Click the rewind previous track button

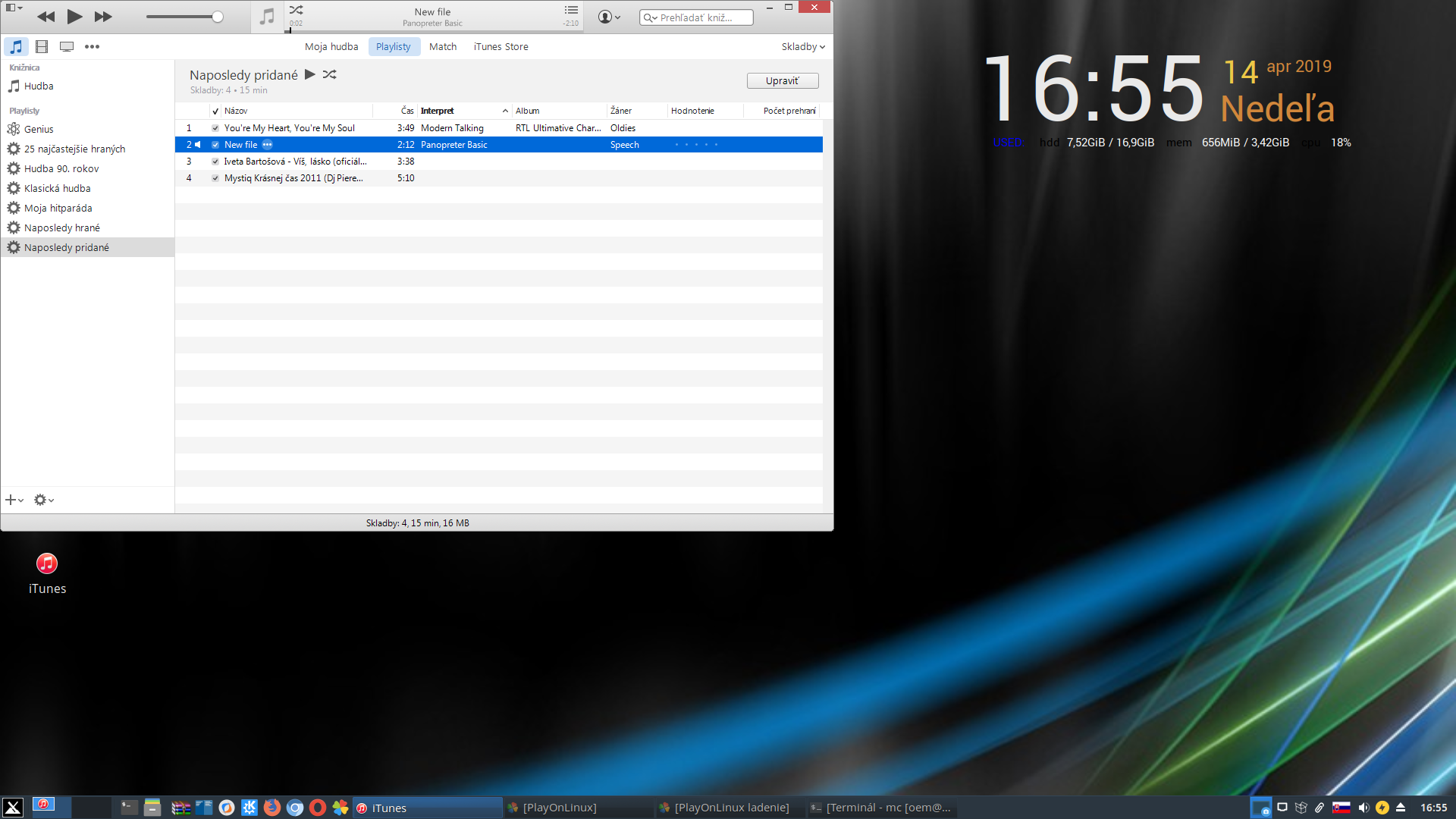pos(45,17)
